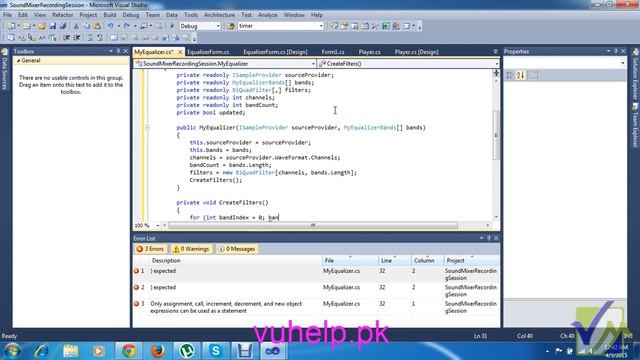This screenshot has height=360, width=640.
Task: Open Object Browser from toolbar icon
Action: [355, 26]
